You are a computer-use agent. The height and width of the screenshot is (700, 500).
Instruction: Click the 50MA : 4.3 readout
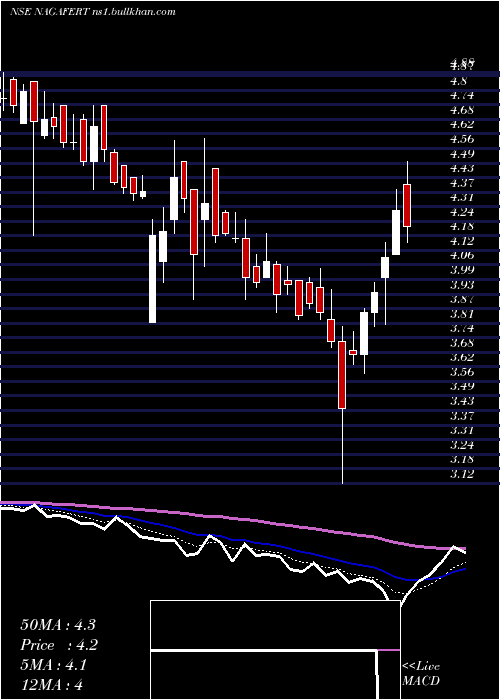[x=58, y=625]
